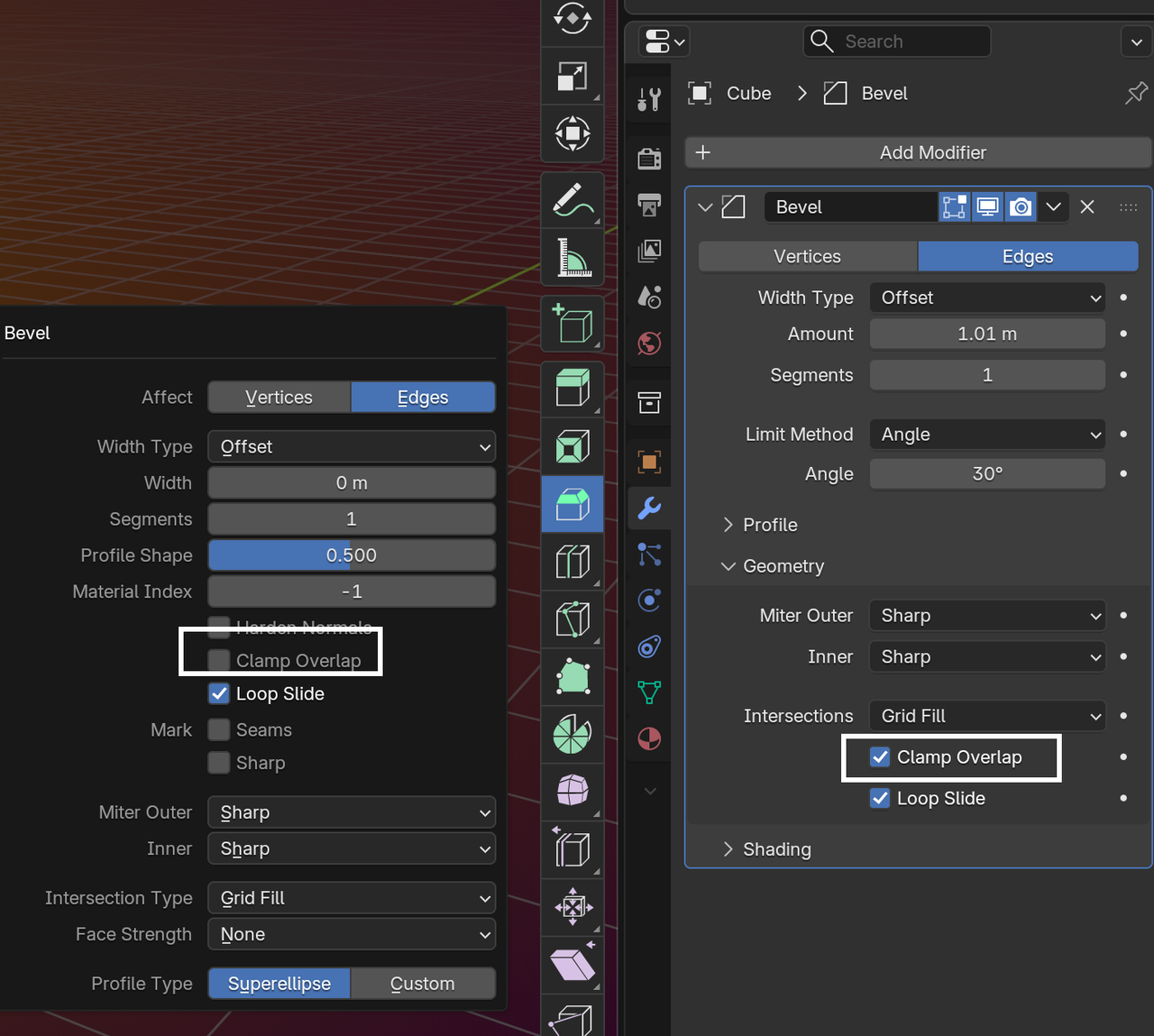Expand the Profile subpanel

(x=728, y=525)
